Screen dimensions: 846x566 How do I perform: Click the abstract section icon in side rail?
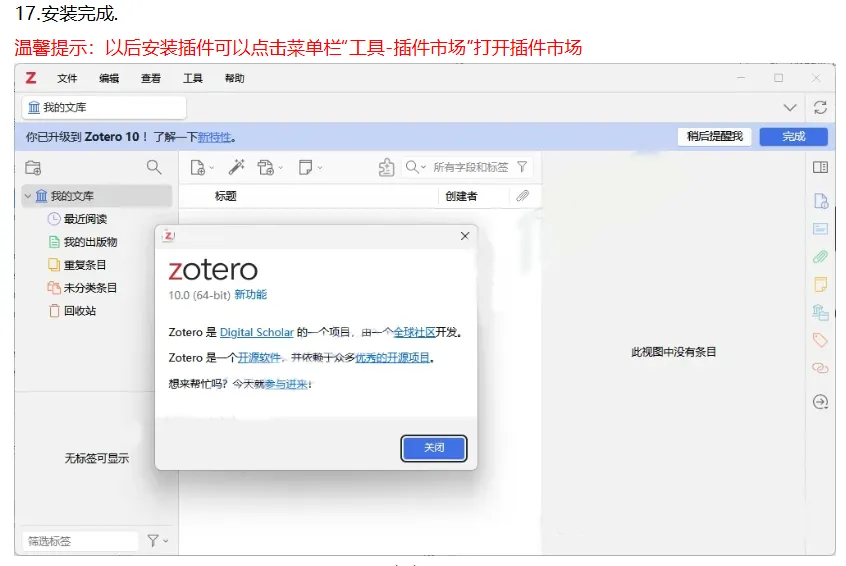click(x=821, y=229)
